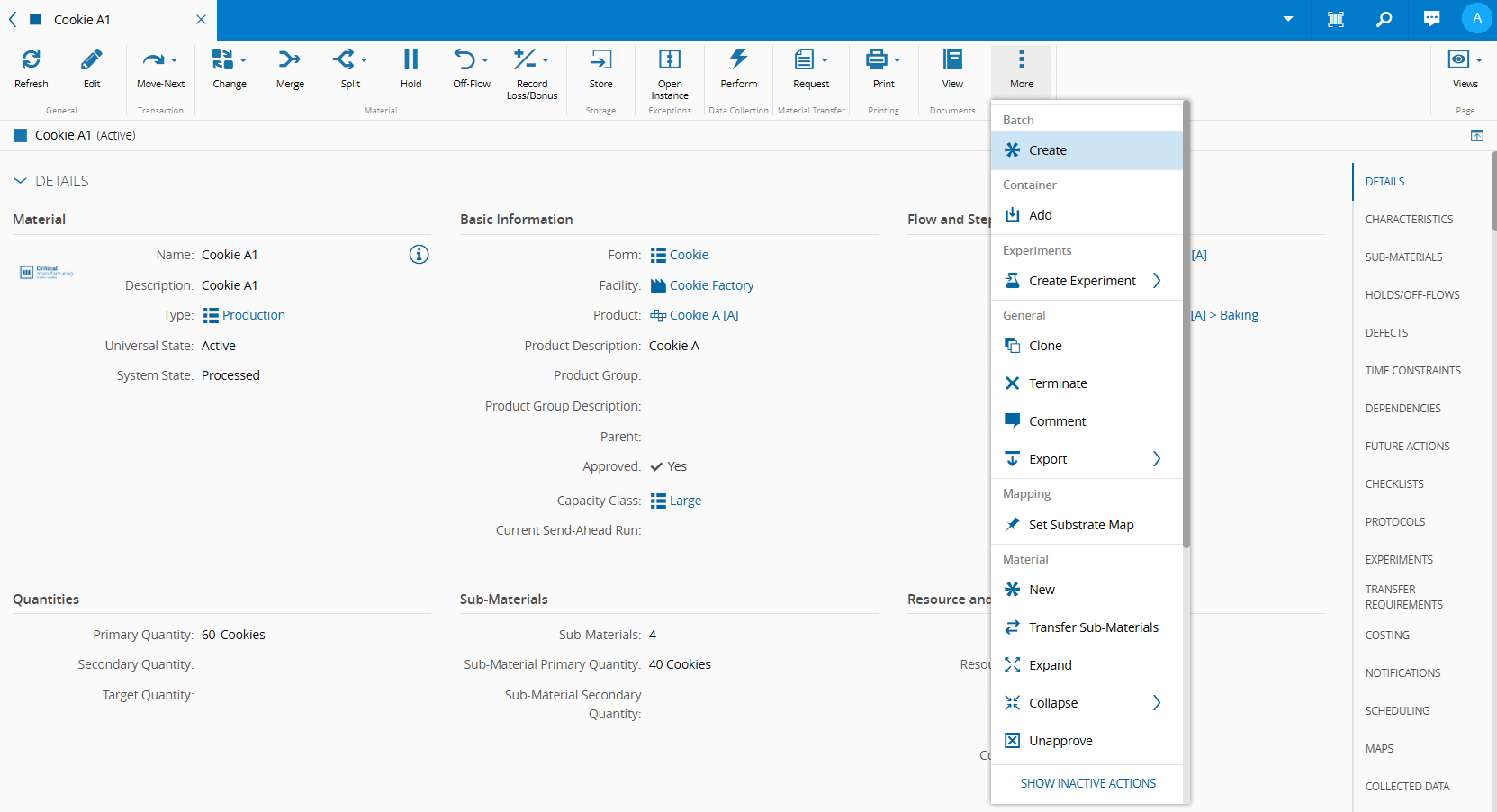Viewport: 1497px width, 812px height.
Task: Click the Edit pencil icon
Action: click(92, 60)
